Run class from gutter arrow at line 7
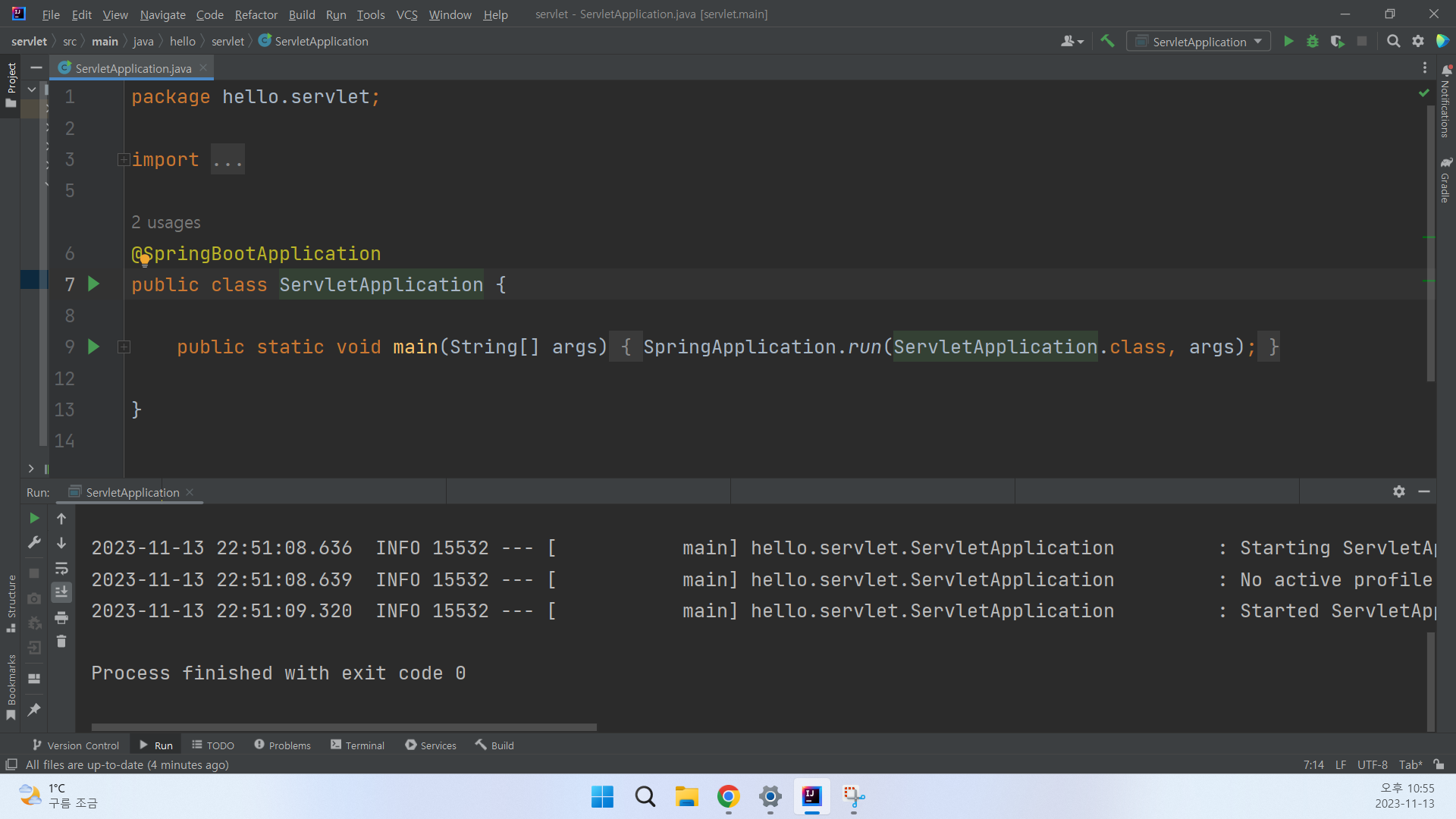The image size is (1456, 819). 93,284
